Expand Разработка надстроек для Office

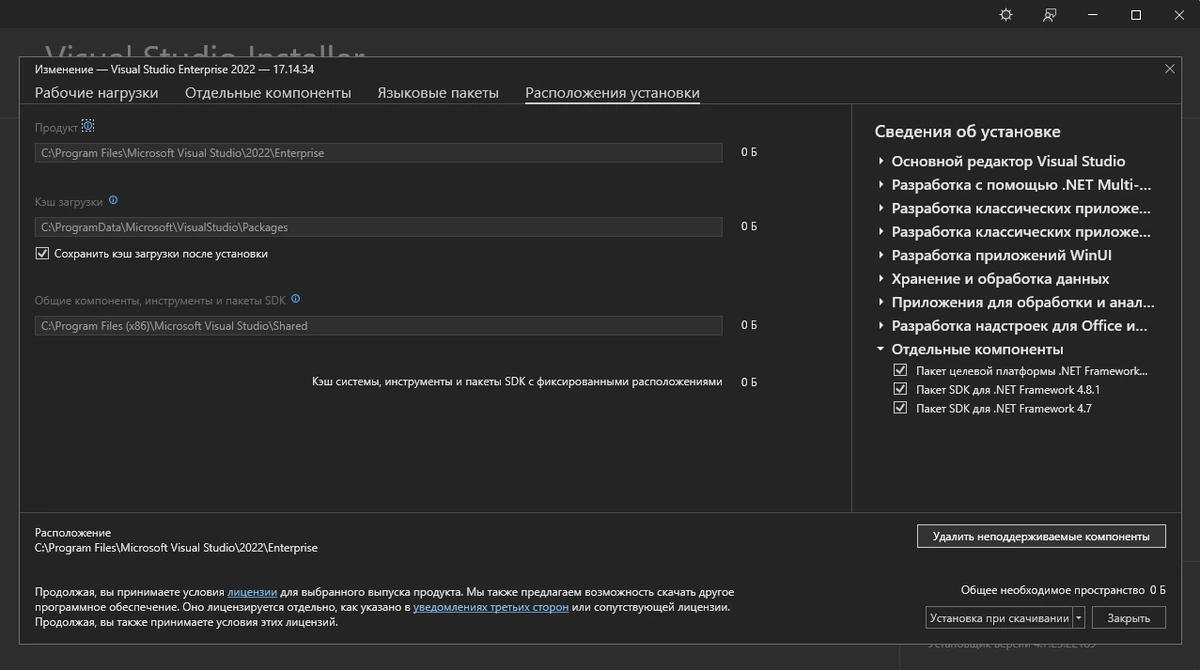(881, 326)
